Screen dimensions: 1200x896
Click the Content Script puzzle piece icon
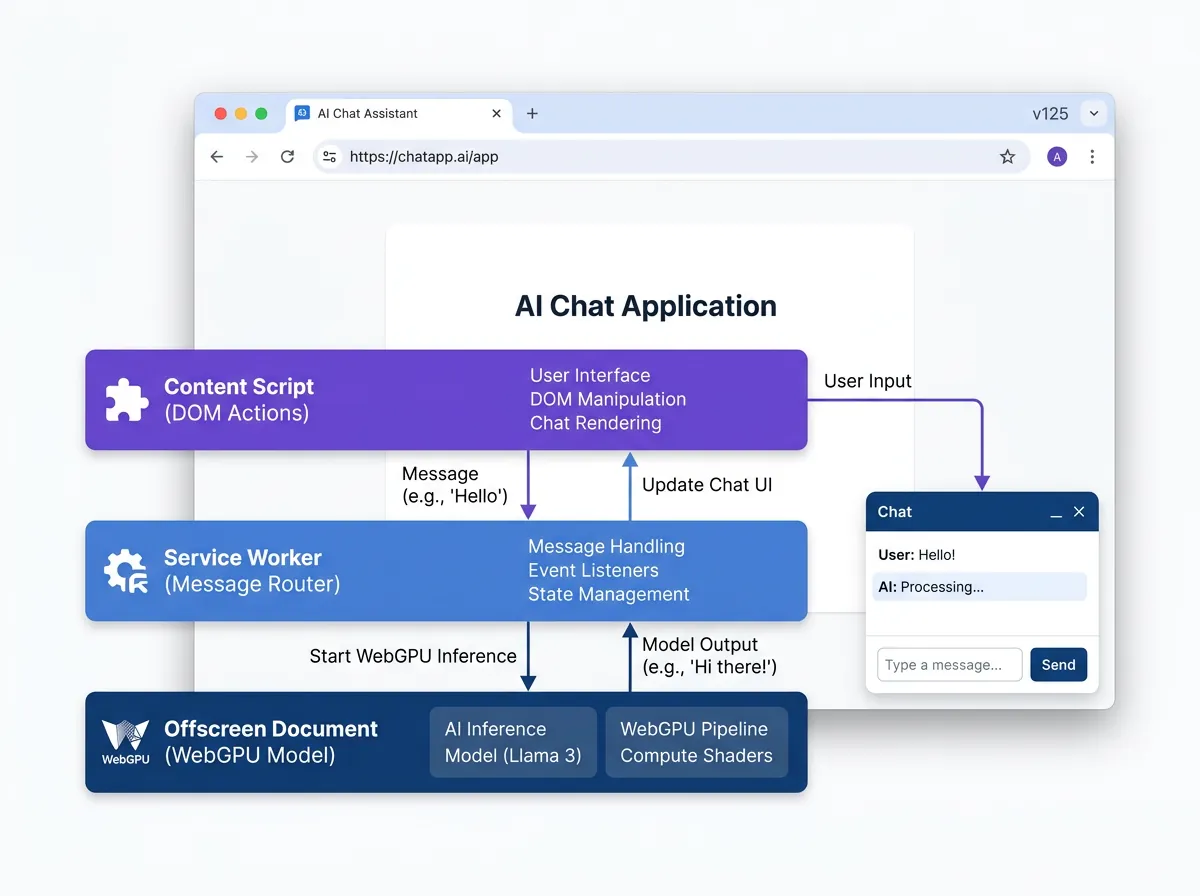tap(127, 400)
